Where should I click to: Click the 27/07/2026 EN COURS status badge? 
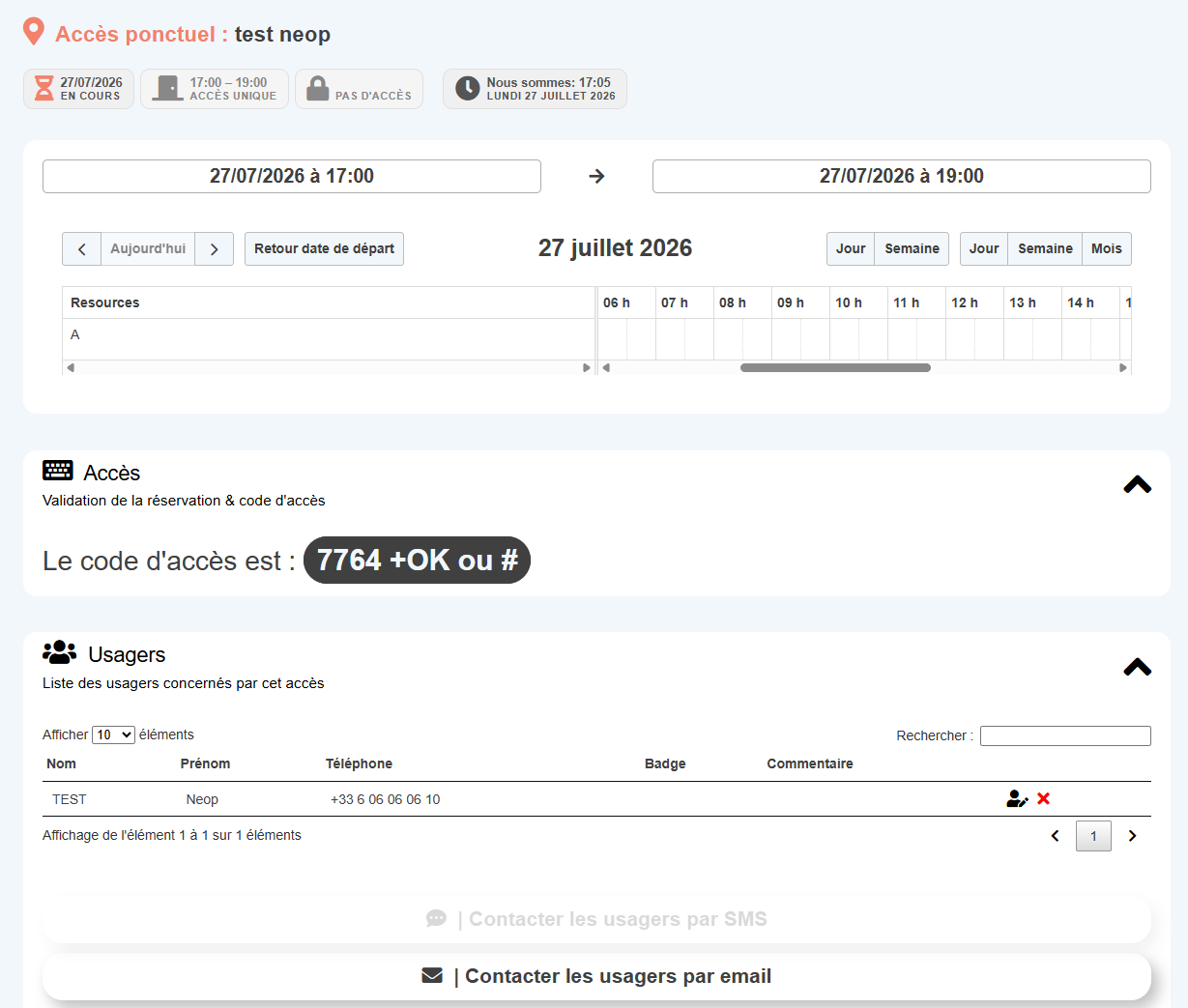tap(78, 89)
